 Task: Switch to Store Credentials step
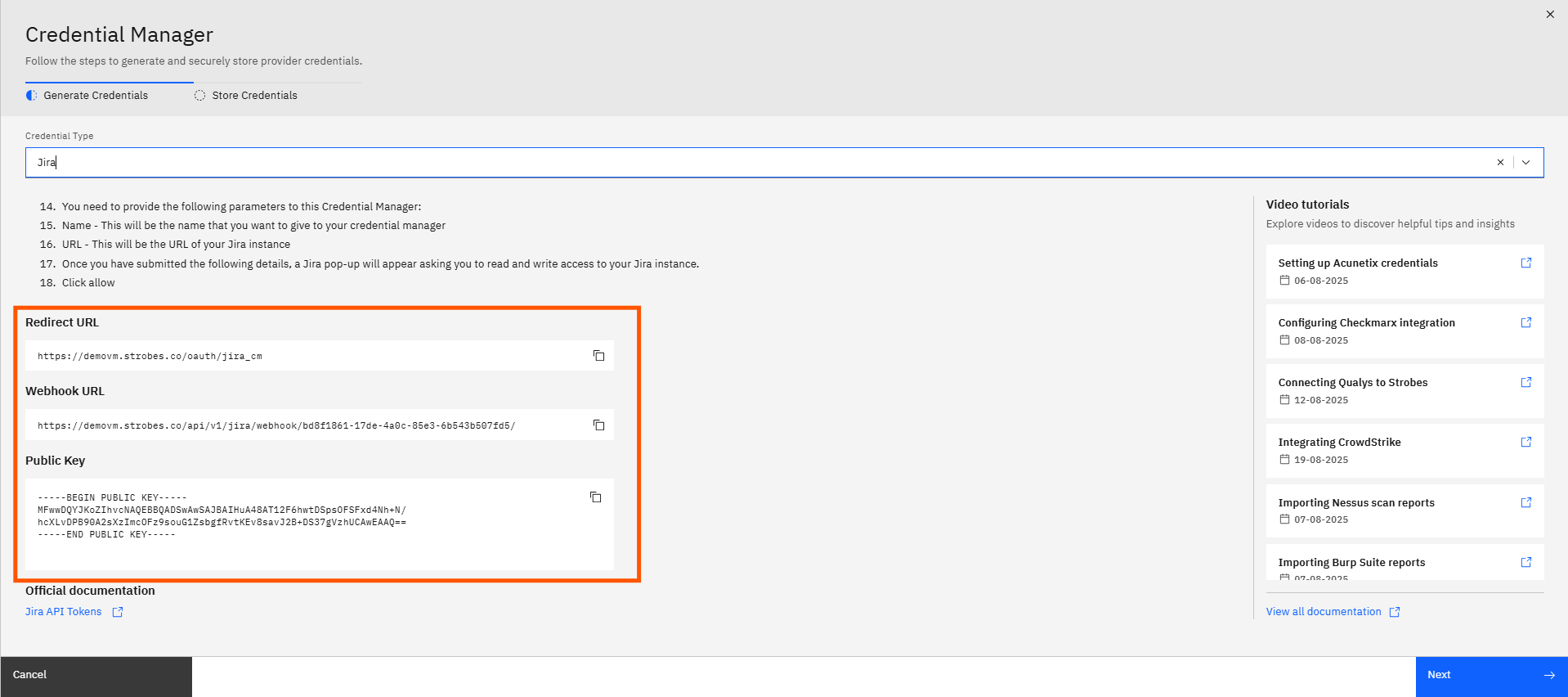(x=254, y=96)
